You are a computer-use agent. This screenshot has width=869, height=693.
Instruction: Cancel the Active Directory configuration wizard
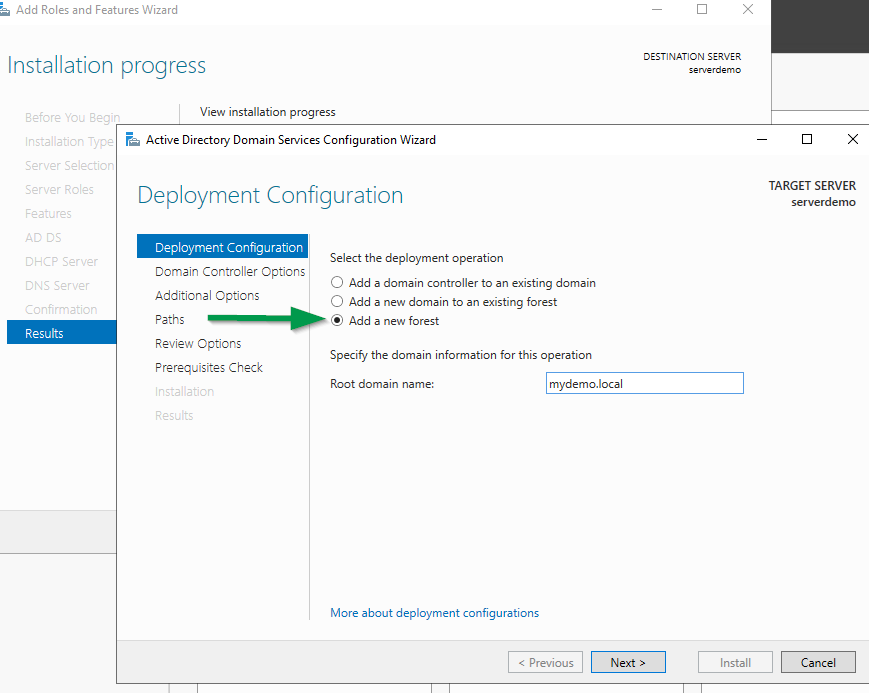pyautogui.click(x=818, y=662)
